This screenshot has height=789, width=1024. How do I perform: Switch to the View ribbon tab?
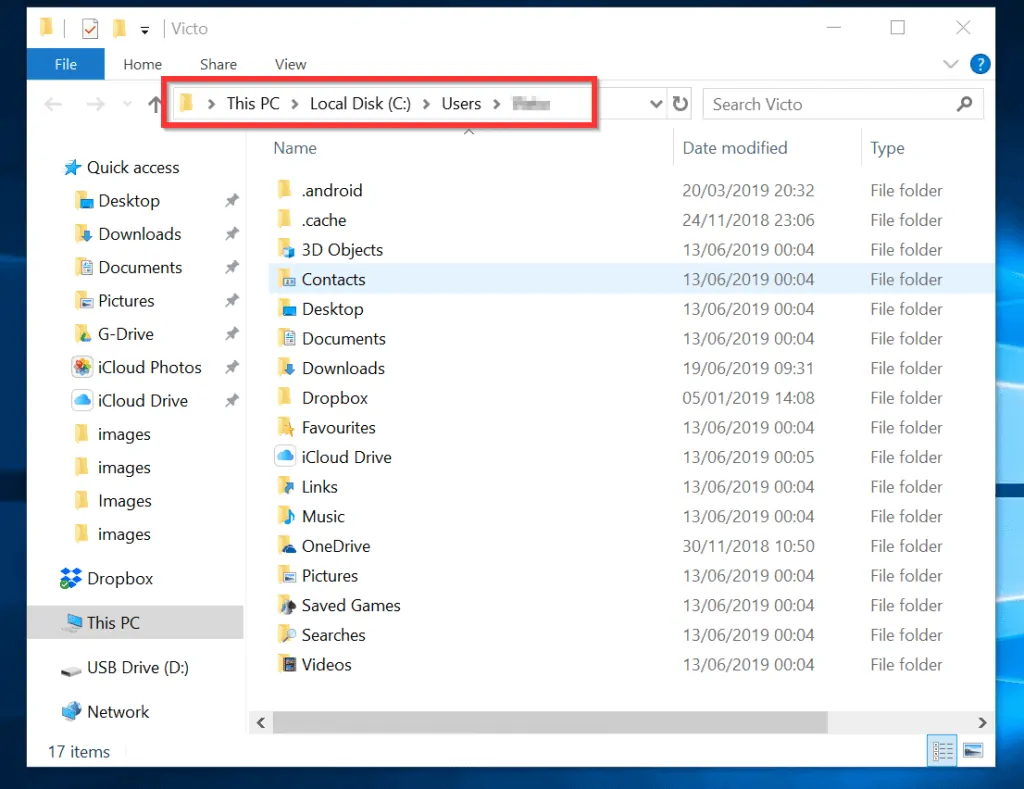point(289,63)
